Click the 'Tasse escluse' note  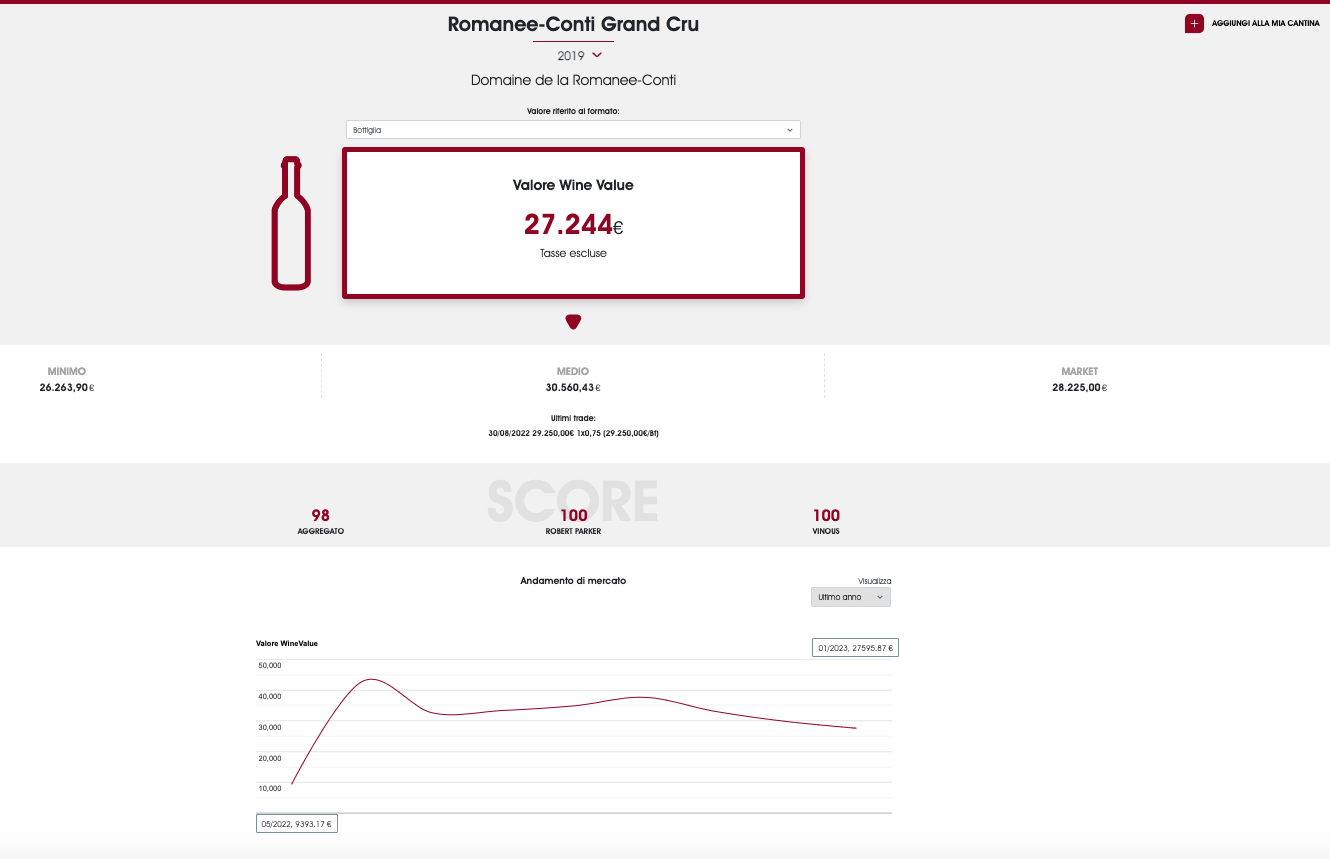tap(573, 253)
